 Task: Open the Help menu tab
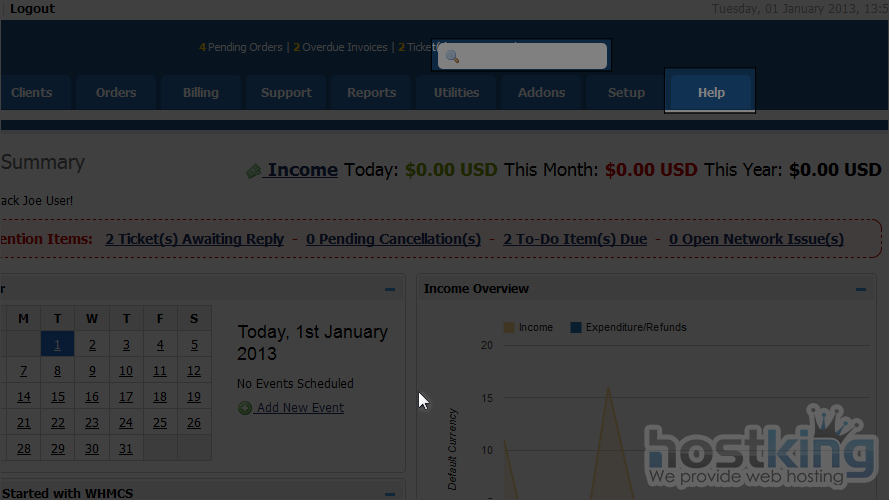711,93
